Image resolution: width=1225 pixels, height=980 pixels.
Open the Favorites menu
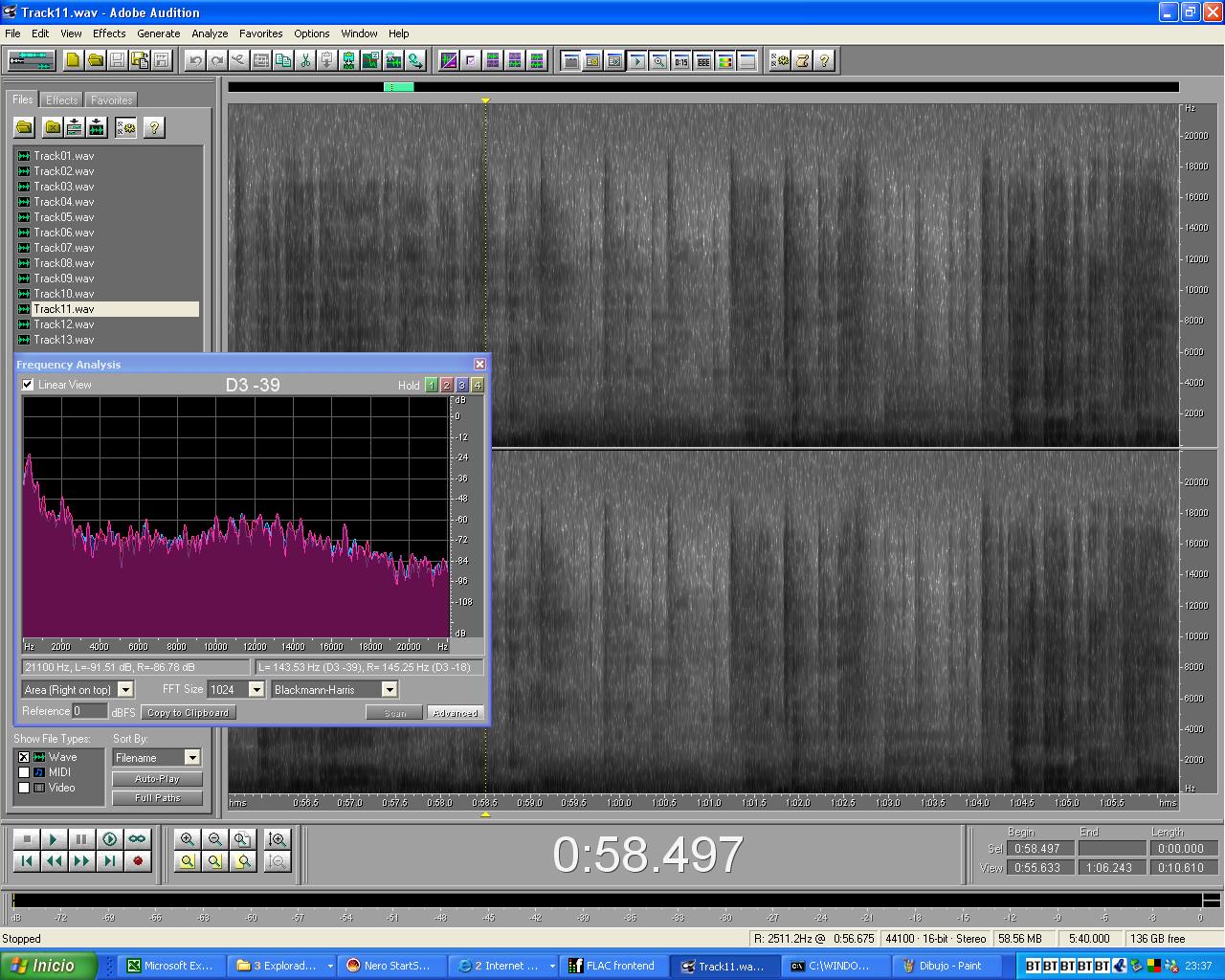[260, 33]
